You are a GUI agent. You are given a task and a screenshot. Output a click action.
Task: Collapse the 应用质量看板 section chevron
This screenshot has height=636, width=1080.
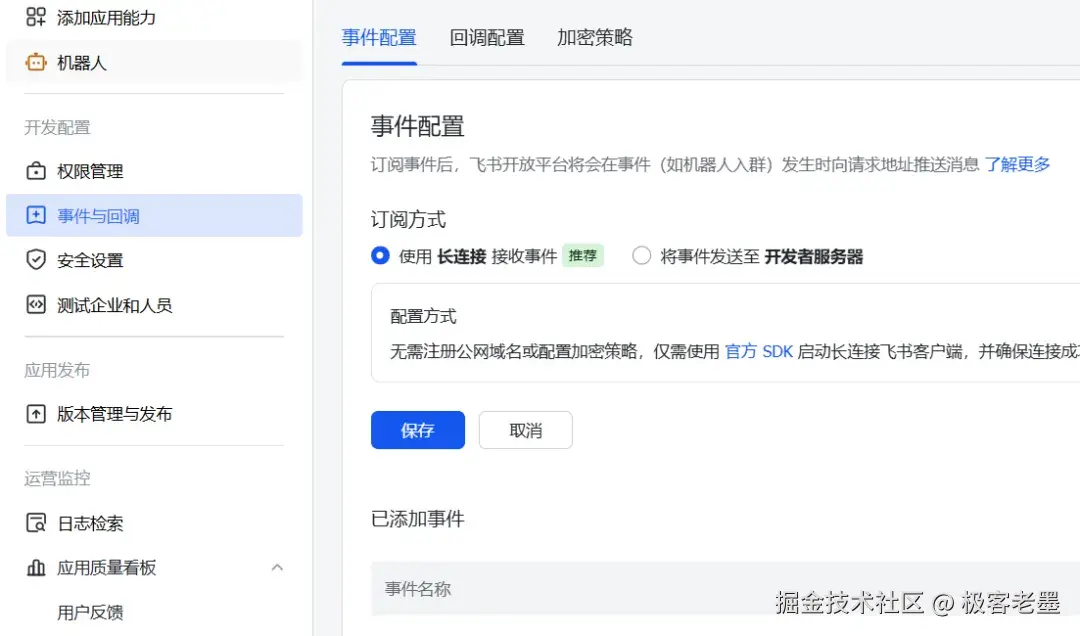[277, 567]
